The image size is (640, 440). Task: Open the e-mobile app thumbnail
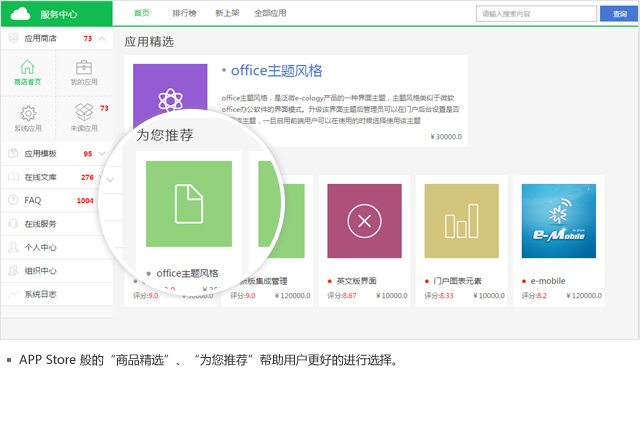(x=557, y=221)
